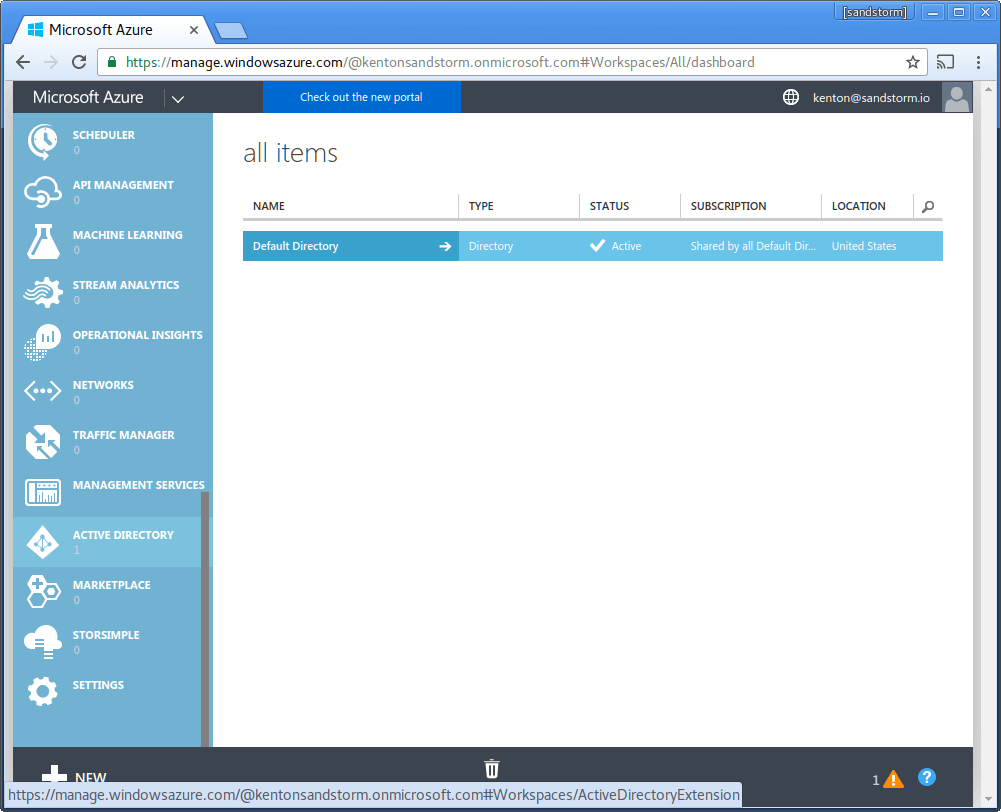Click the trash delete icon in bottom bar
This screenshot has height=812, width=1001.
[491, 769]
